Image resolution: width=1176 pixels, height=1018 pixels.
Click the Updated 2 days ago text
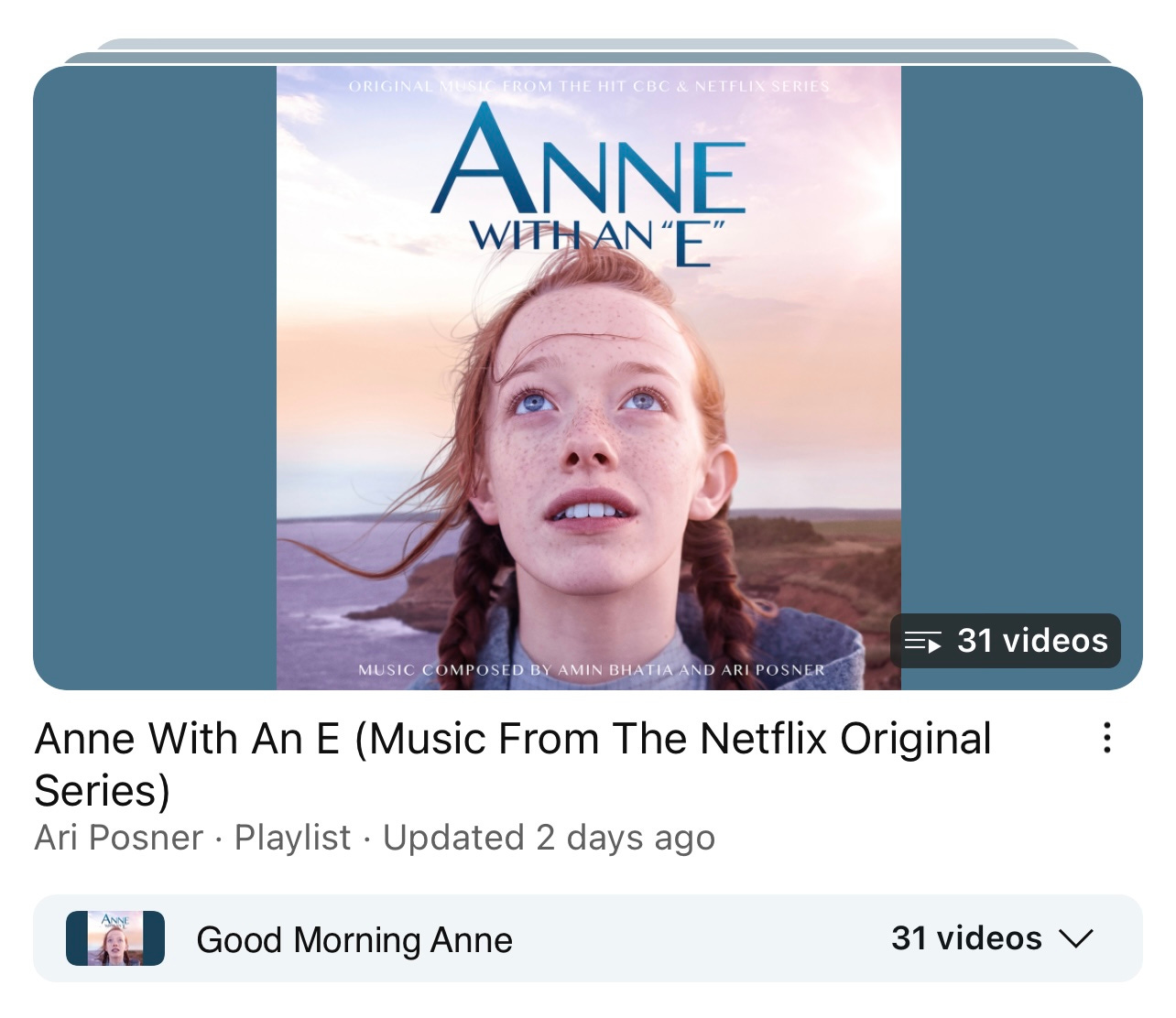pyautogui.click(x=549, y=838)
